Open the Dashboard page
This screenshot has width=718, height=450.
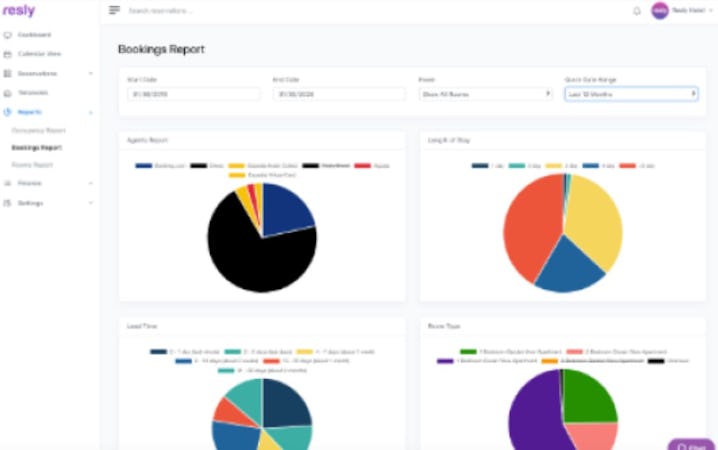(34, 35)
